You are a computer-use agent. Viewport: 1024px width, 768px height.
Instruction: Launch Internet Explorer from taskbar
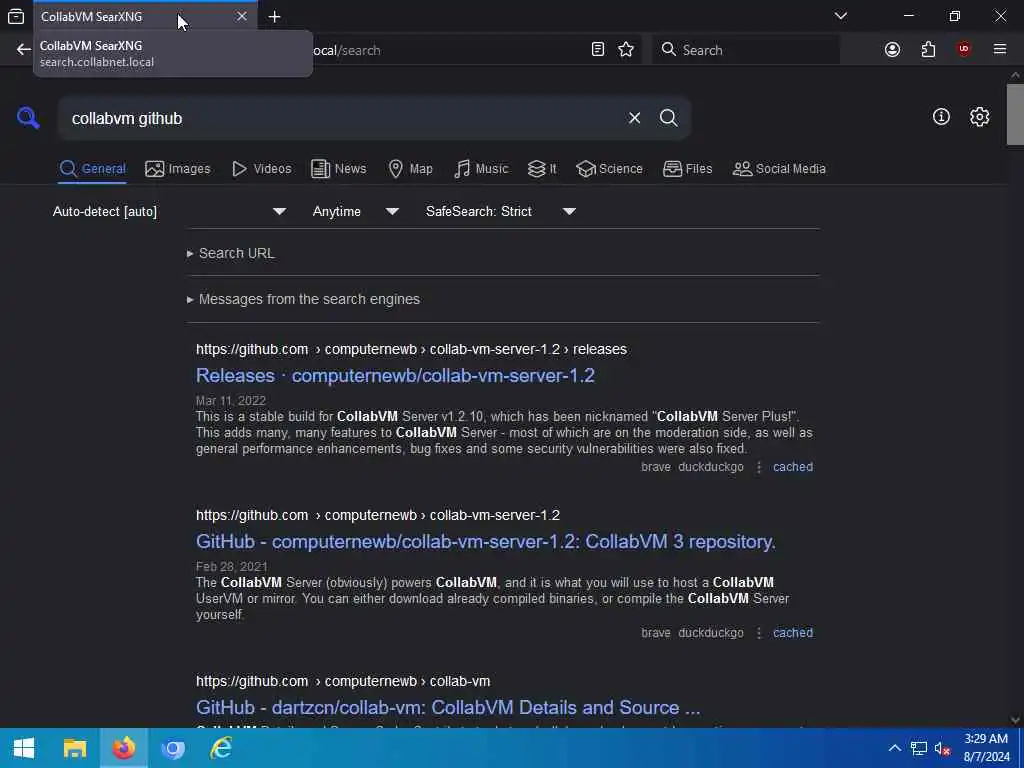[221, 748]
